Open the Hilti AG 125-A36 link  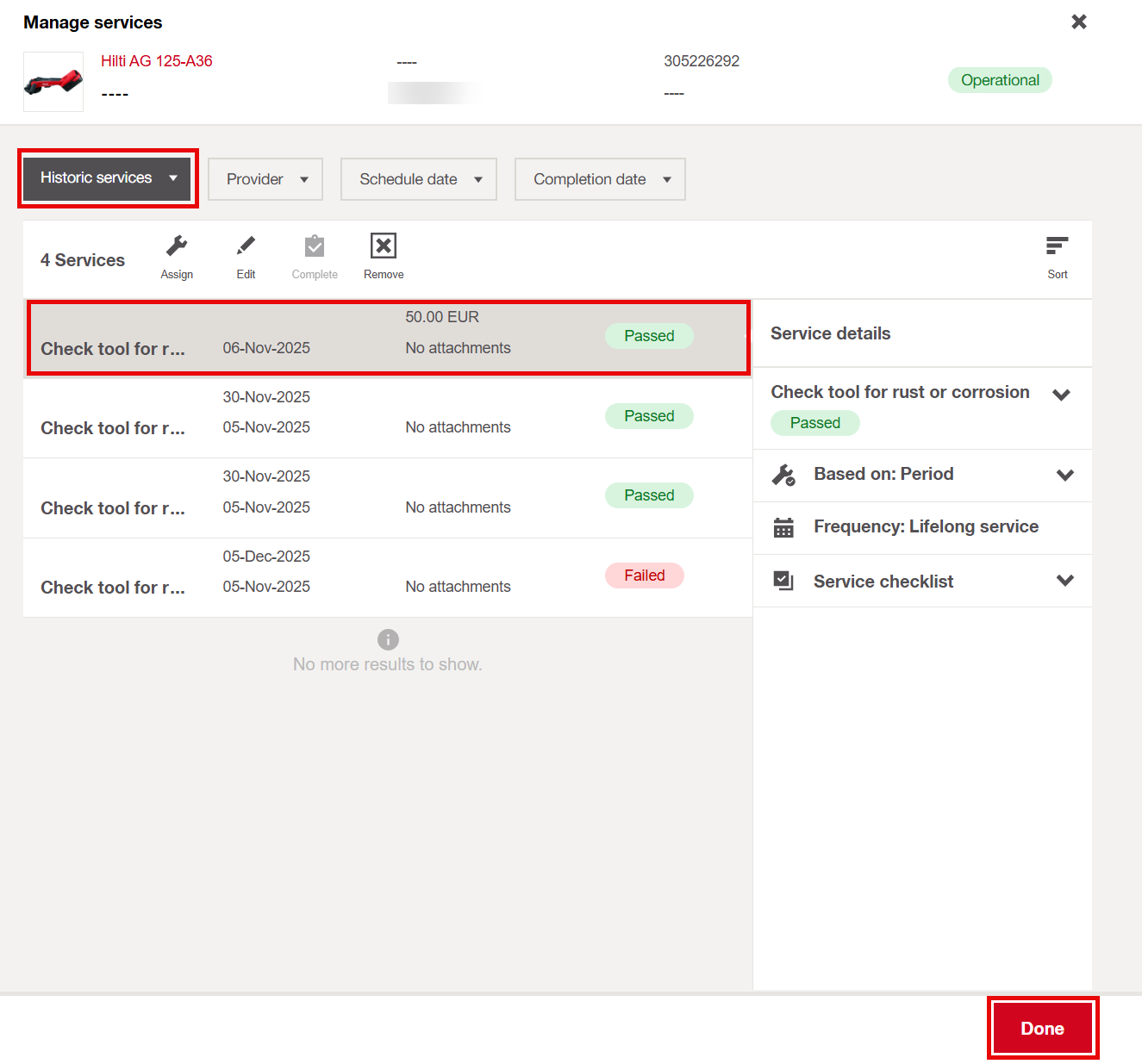coord(156,61)
